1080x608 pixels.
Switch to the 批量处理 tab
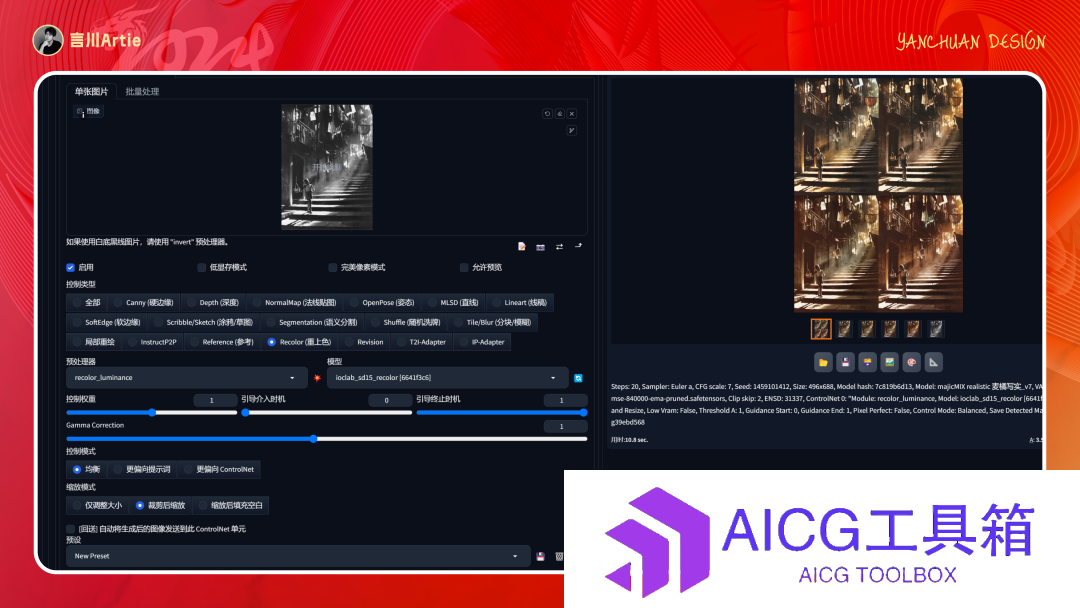(142, 92)
